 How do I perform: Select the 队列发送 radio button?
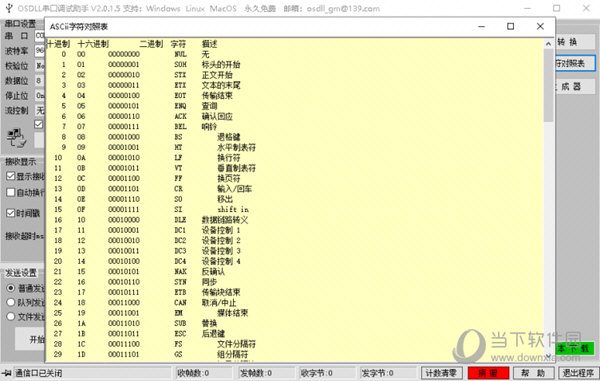11,302
